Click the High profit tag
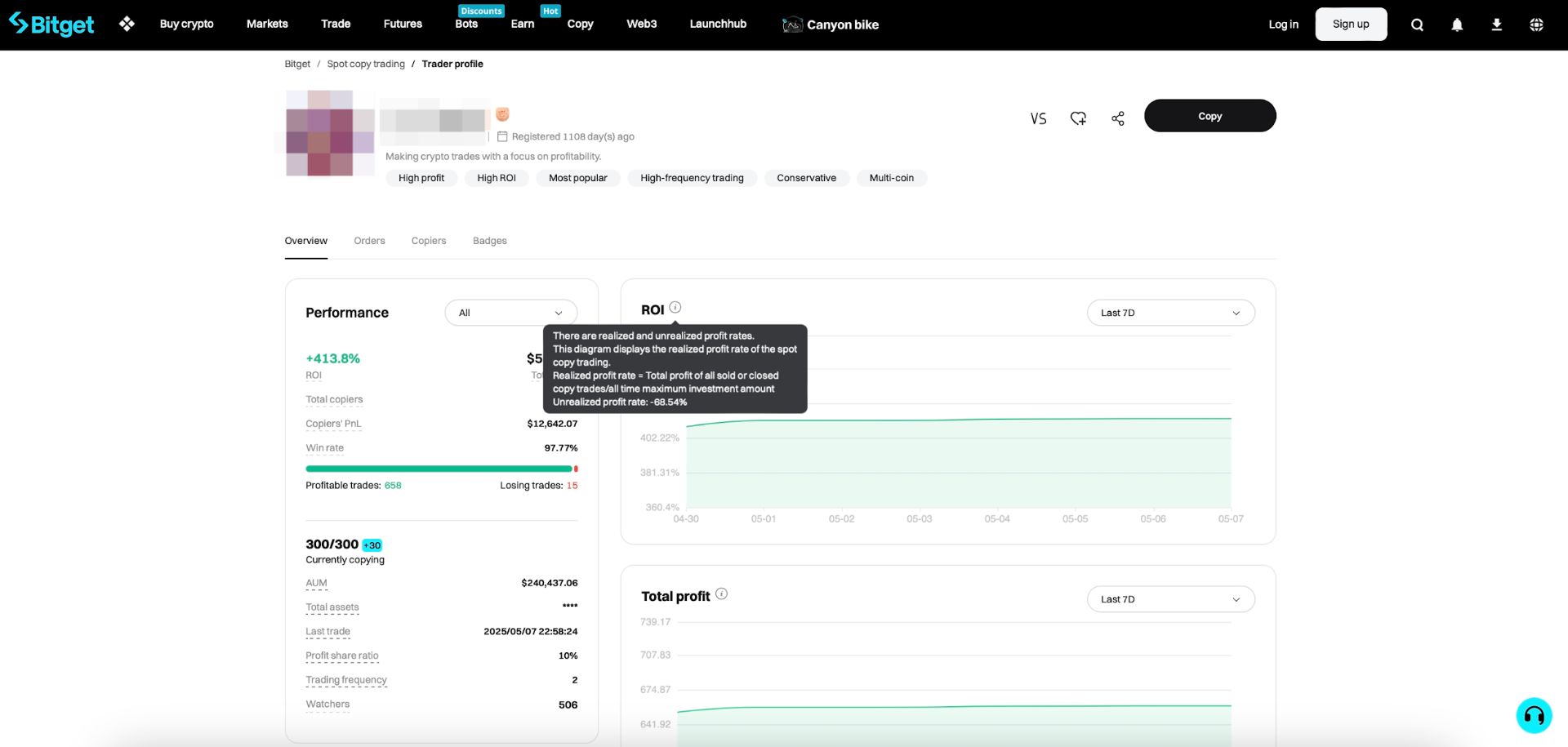The image size is (1568, 747). tap(421, 178)
